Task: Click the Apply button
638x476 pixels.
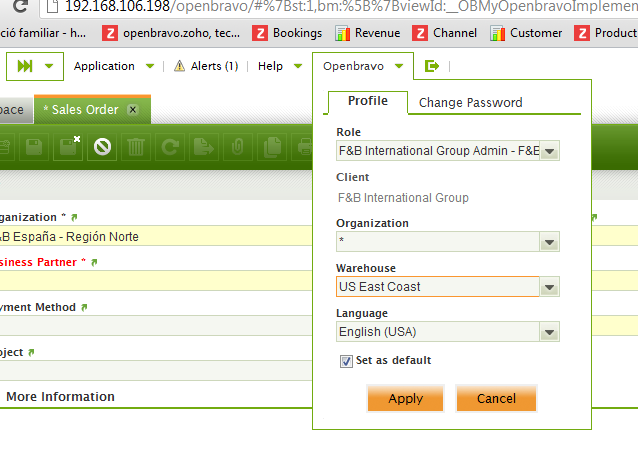Action: coord(406,398)
